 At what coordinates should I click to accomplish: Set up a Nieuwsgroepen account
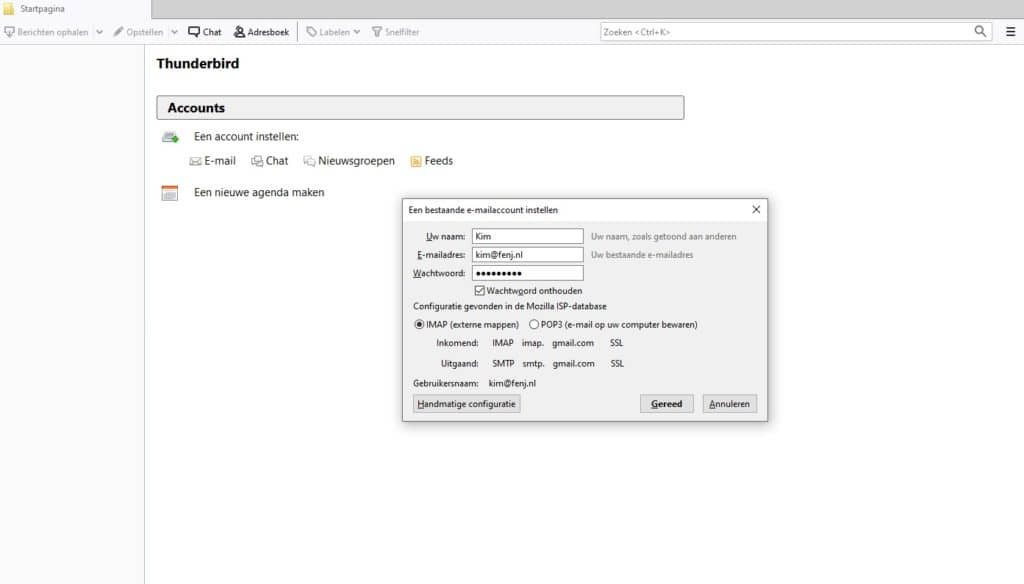pos(348,161)
